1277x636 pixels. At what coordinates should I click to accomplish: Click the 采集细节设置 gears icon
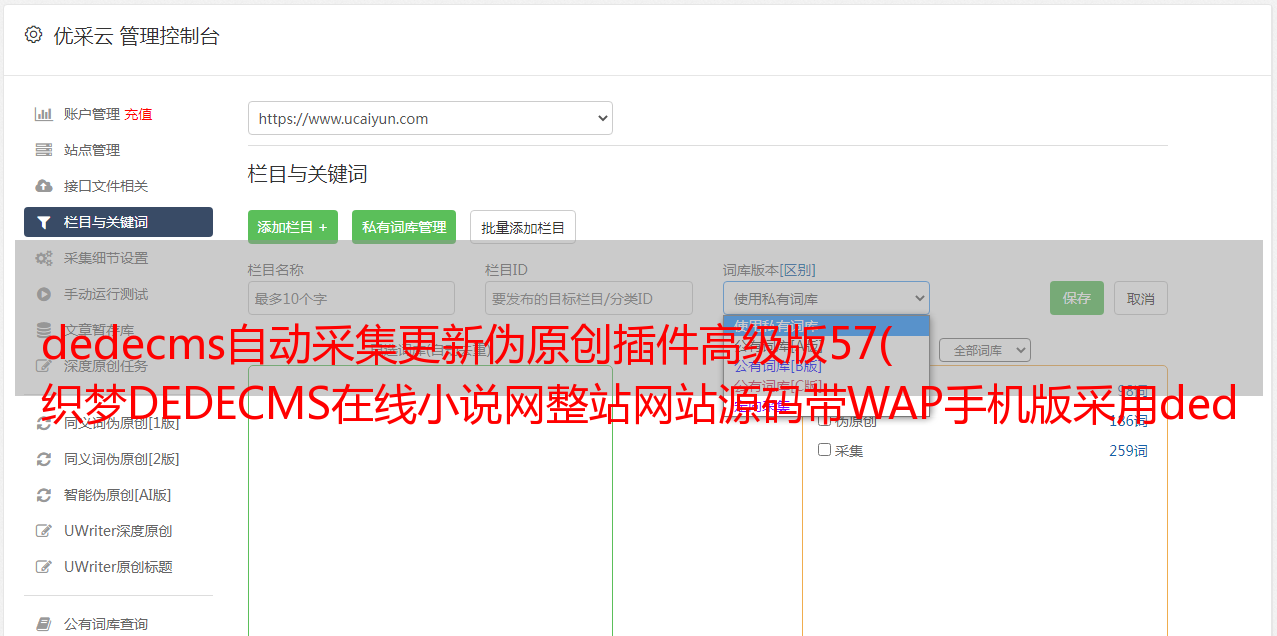pyautogui.click(x=43, y=258)
